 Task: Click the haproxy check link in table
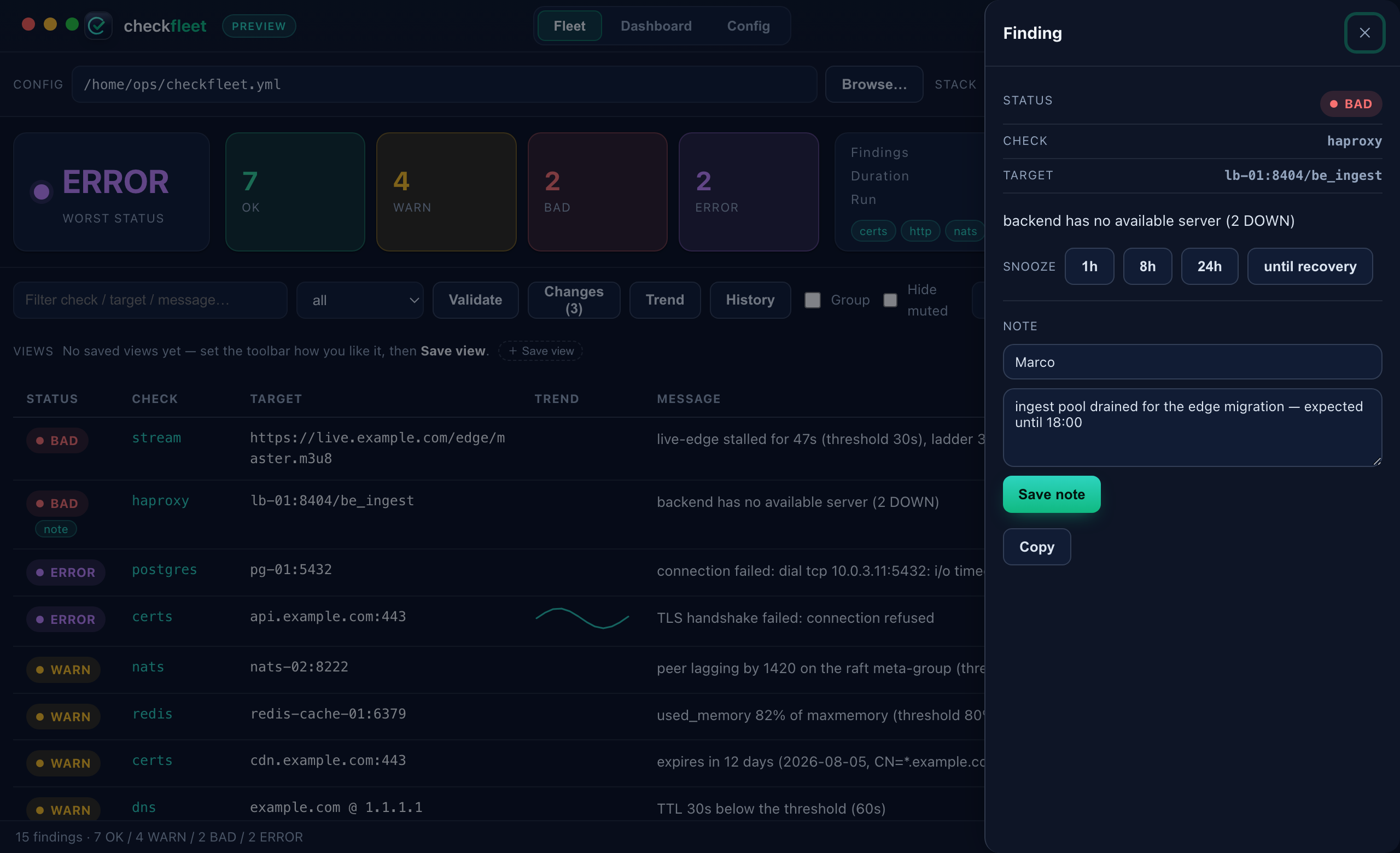tap(160, 500)
